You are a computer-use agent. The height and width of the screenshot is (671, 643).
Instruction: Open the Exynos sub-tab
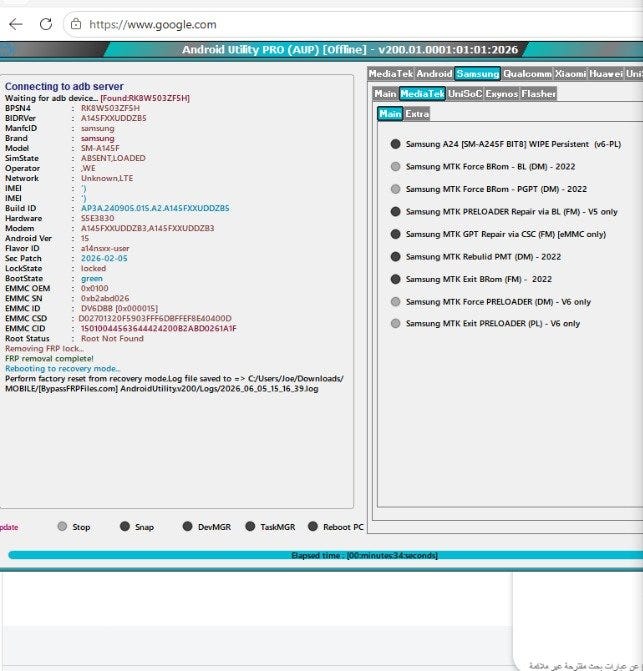point(502,94)
